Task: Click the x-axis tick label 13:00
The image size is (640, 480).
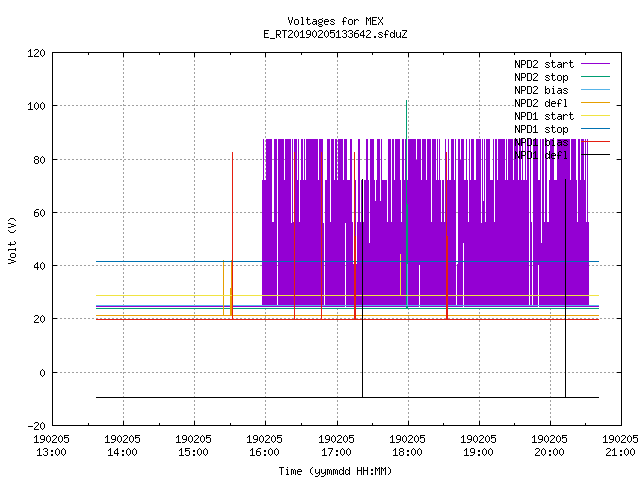Action: click(51, 453)
